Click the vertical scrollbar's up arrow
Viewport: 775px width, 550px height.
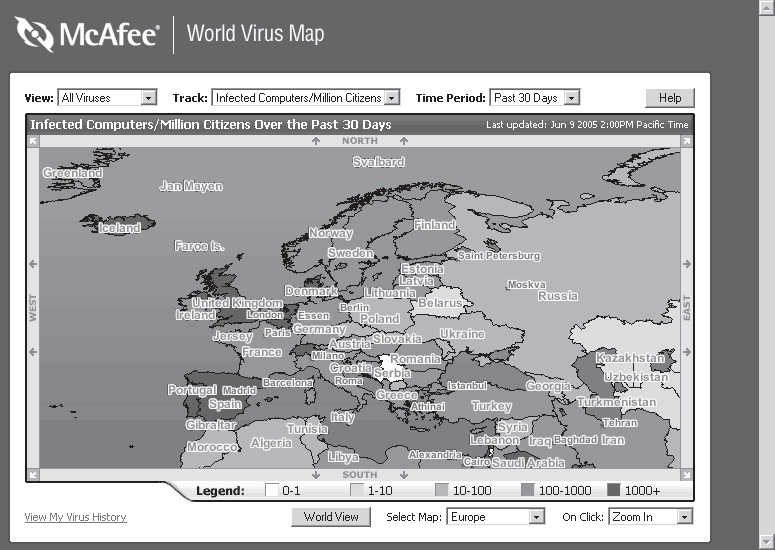click(766, 8)
